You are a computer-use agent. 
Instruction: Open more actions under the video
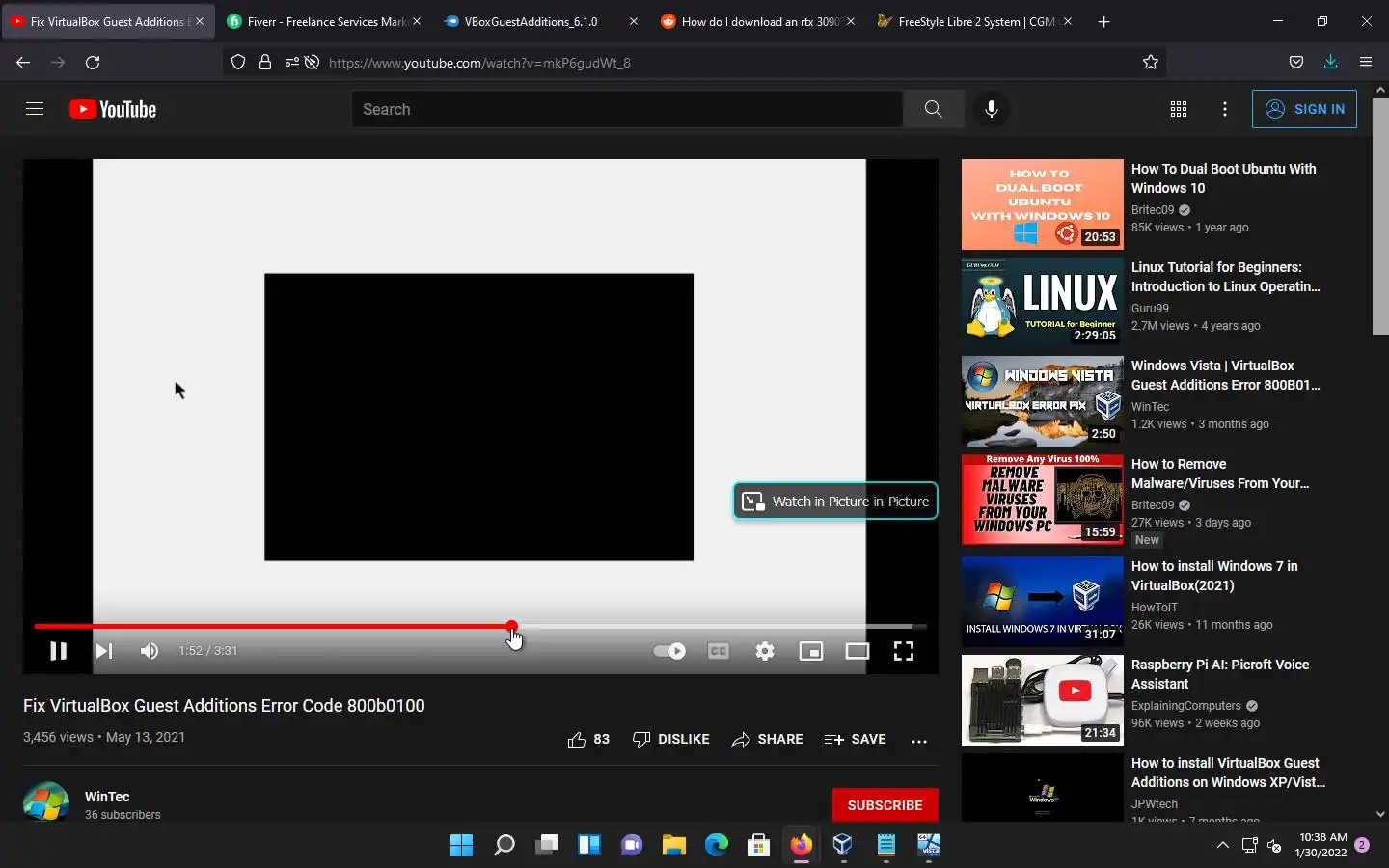(x=919, y=740)
